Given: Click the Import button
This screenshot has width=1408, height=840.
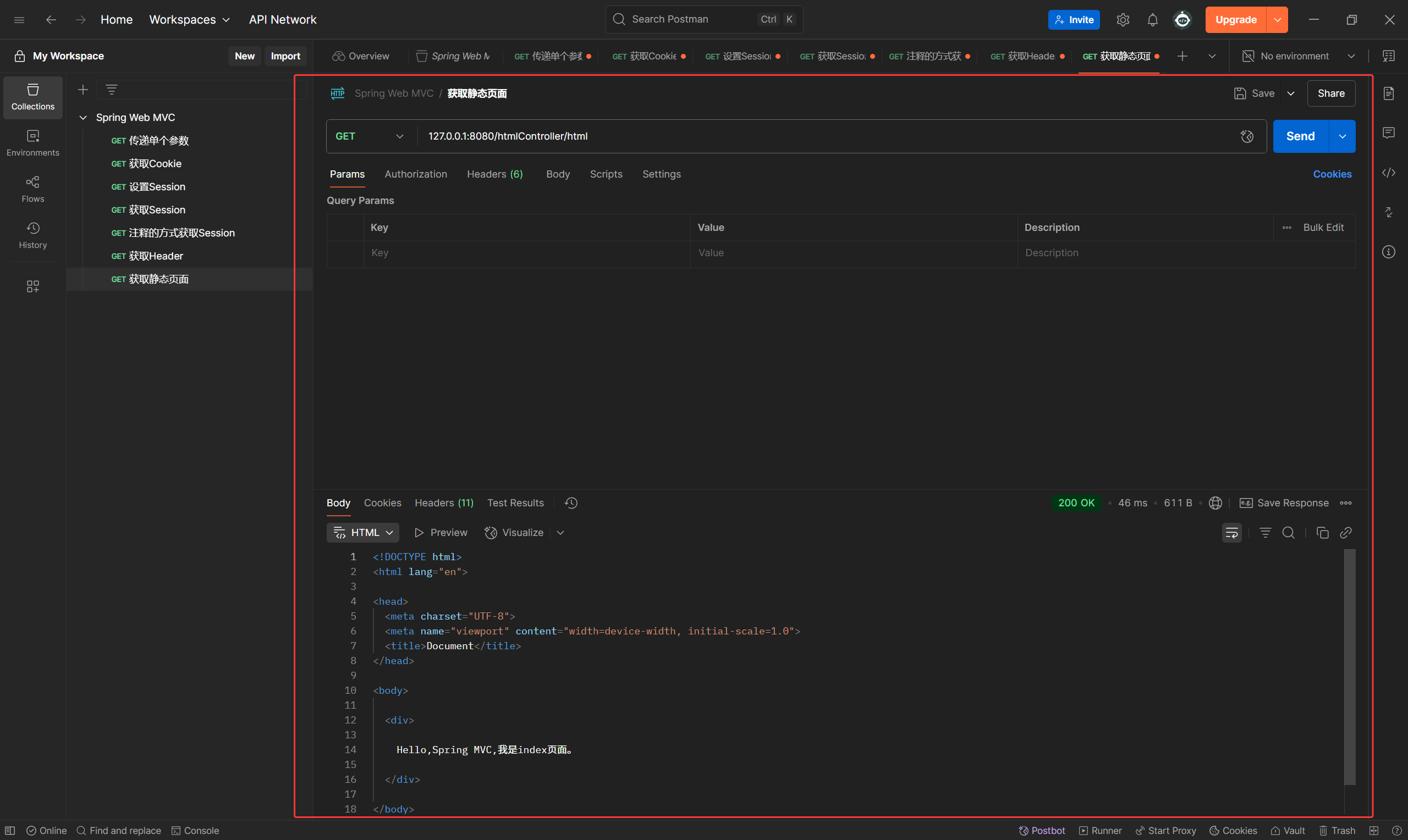Looking at the screenshot, I should point(285,56).
